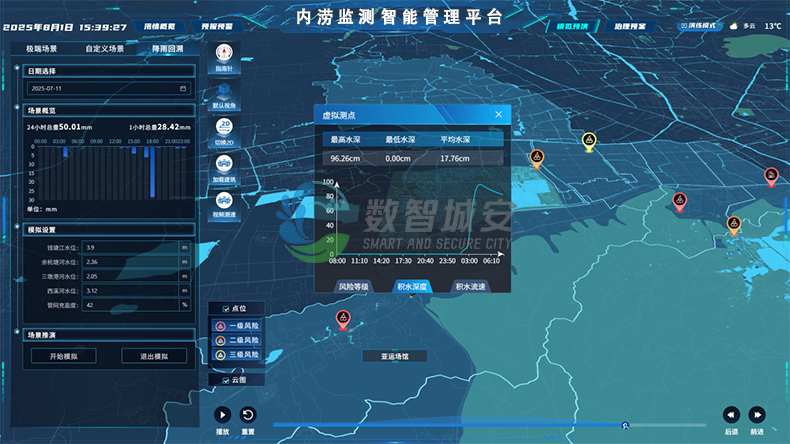This screenshot has height=444, width=790.
Task: Step forward with the 前进 button
Action: [757, 415]
